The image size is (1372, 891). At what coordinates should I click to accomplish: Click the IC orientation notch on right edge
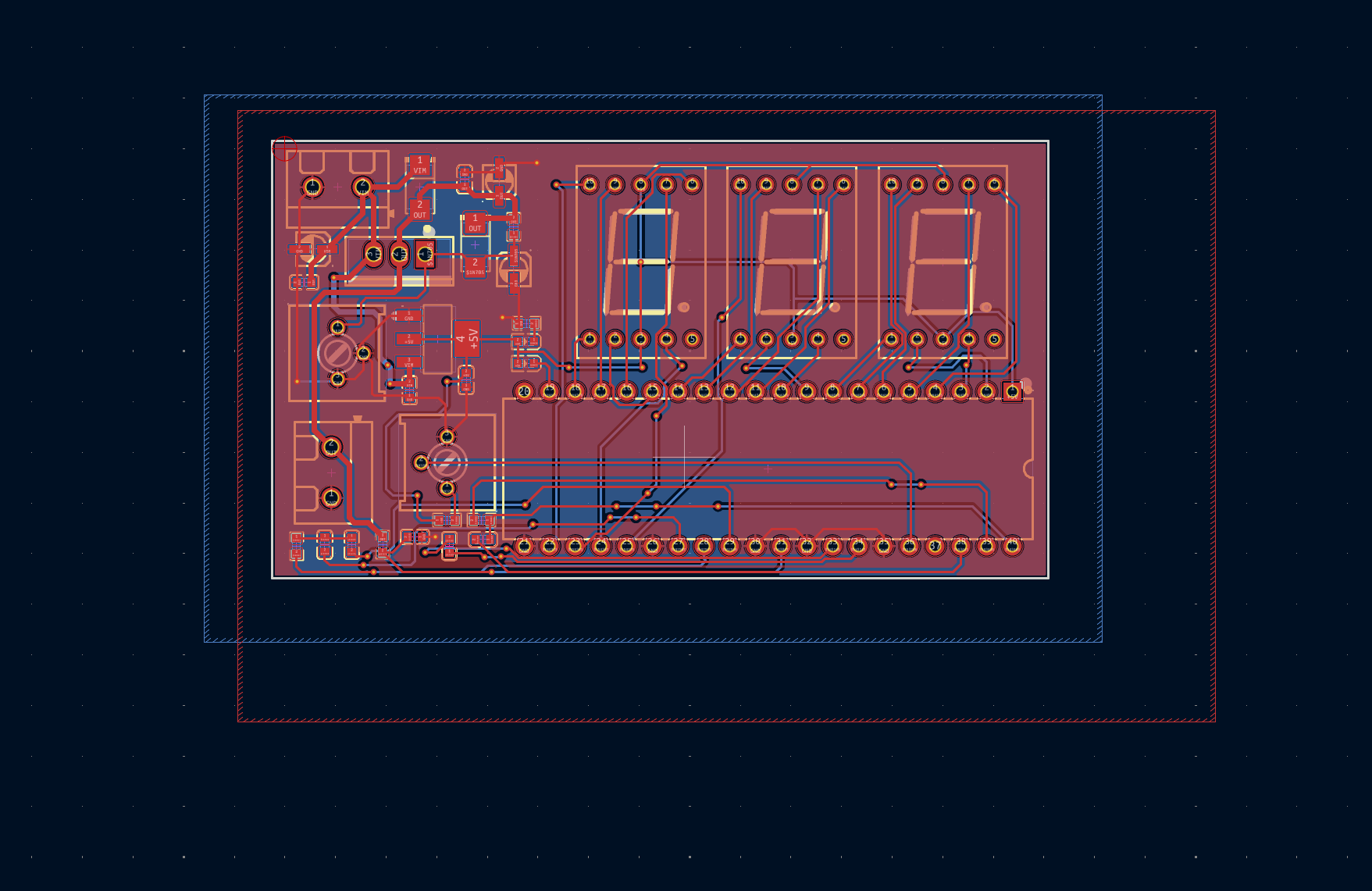tap(1028, 469)
